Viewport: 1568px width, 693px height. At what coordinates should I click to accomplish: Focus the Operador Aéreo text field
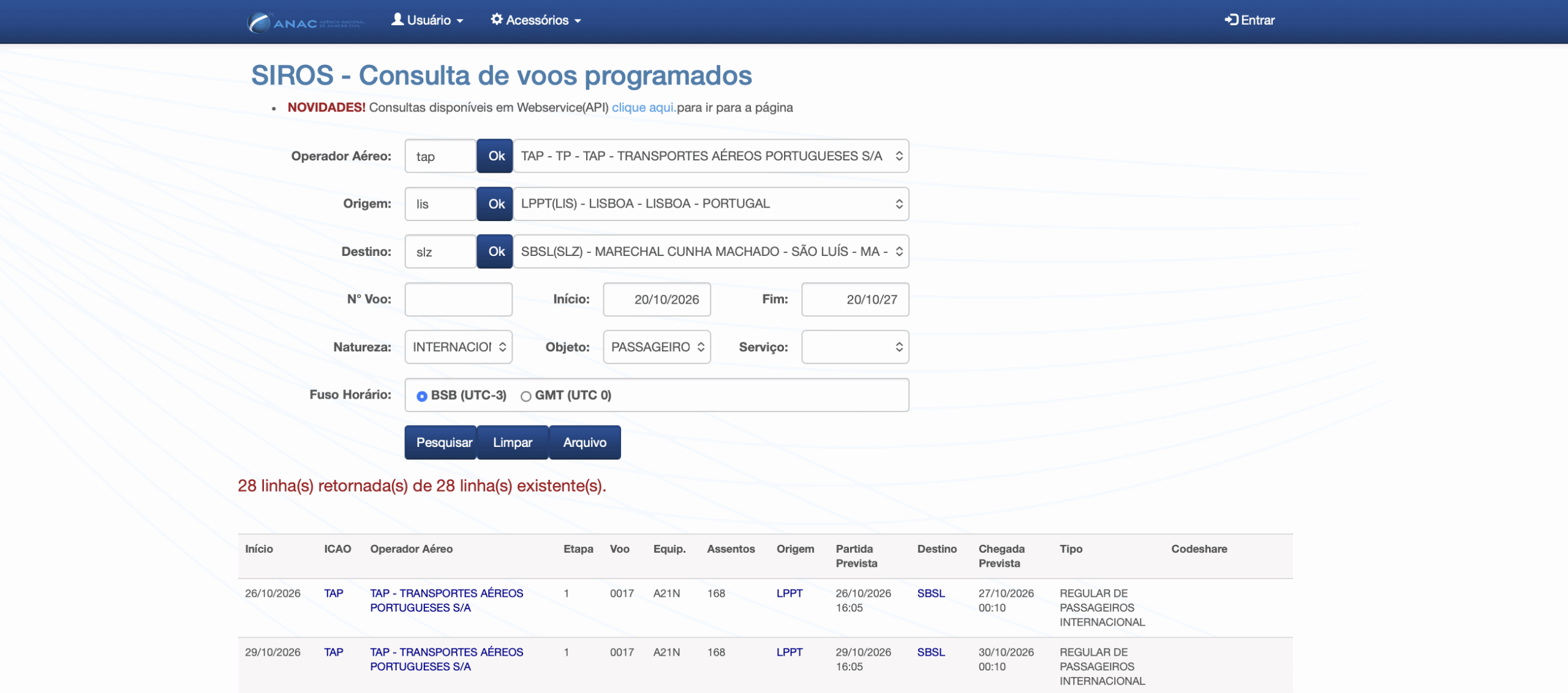pos(440,156)
